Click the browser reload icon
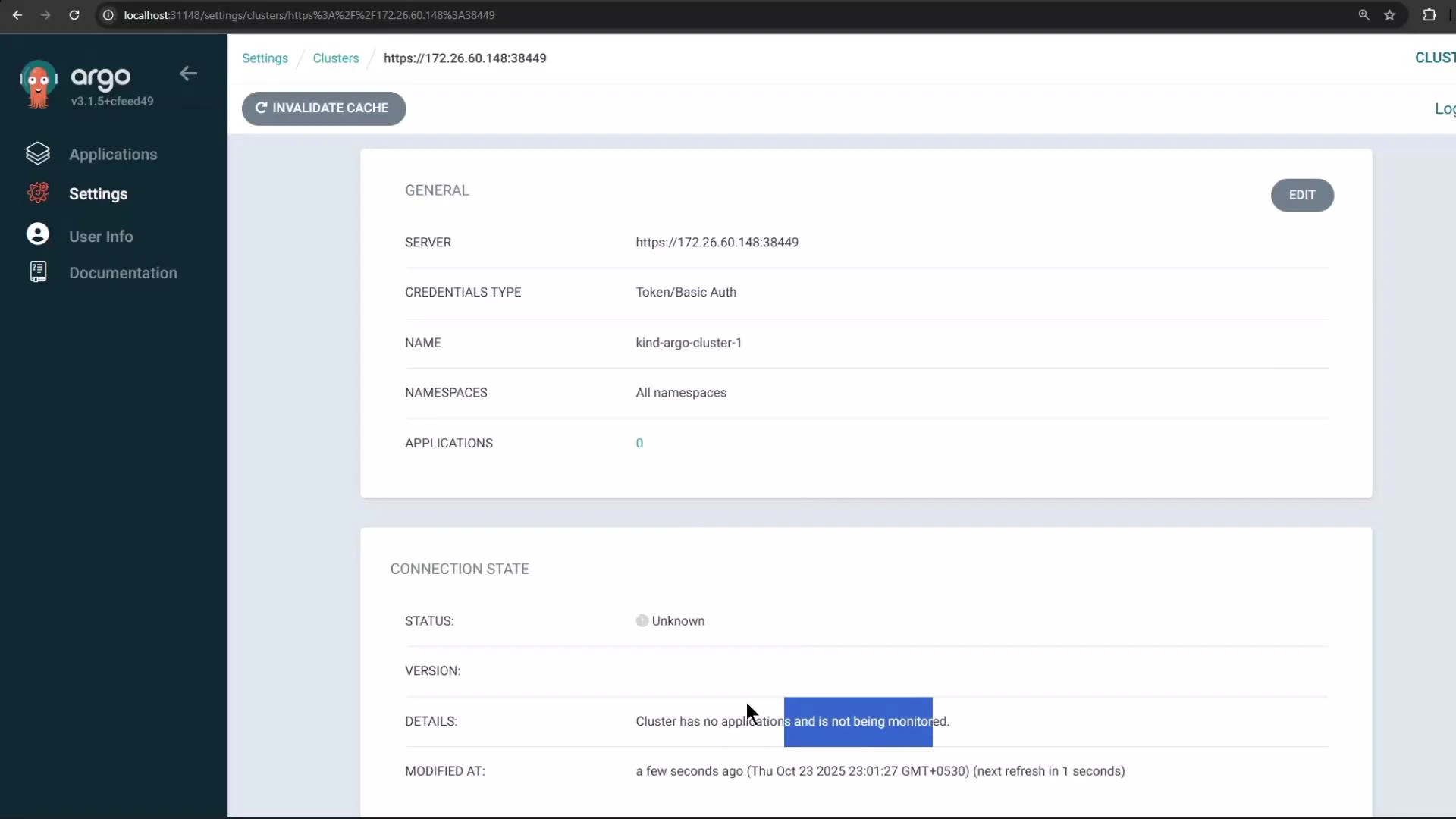This screenshot has width=1456, height=819. (x=74, y=15)
